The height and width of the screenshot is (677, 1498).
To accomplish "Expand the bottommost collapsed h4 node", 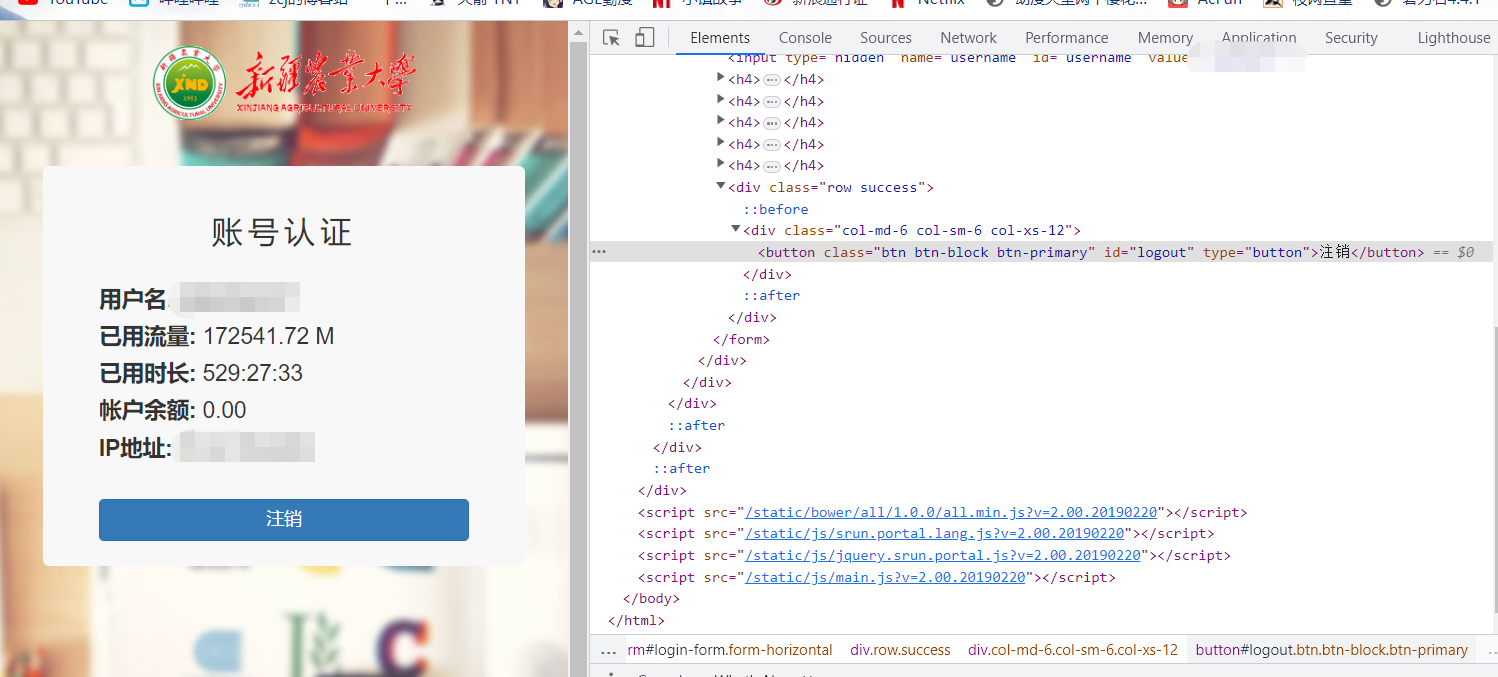I will tap(721, 165).
